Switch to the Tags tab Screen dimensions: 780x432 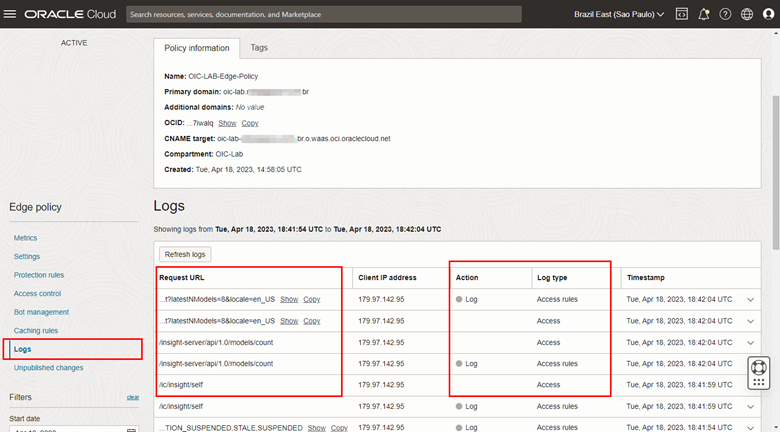click(x=259, y=48)
